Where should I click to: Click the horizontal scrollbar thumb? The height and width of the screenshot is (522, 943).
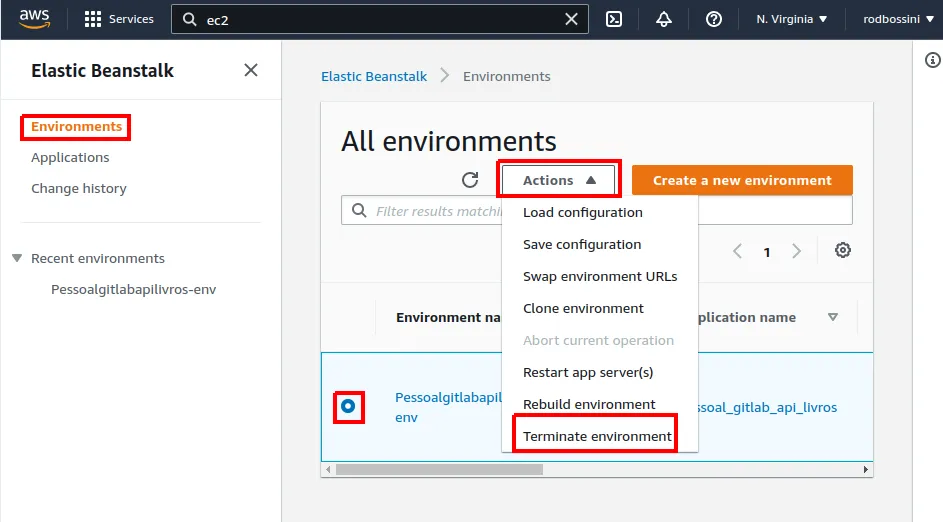click(439, 469)
